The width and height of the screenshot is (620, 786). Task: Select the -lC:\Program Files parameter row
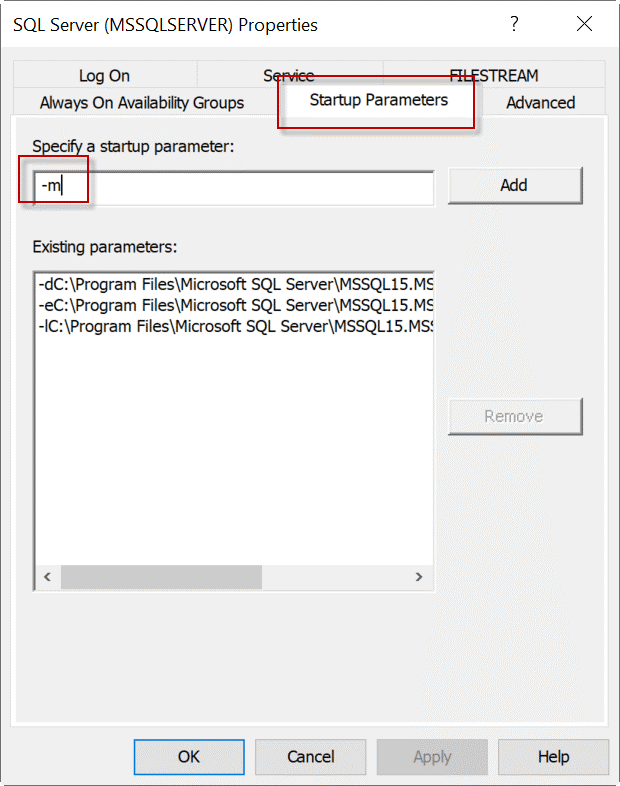point(235,326)
